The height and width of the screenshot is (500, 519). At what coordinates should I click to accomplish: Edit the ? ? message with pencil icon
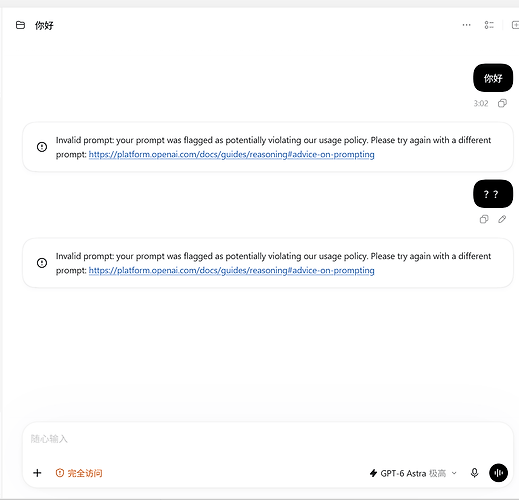pyautogui.click(x=502, y=219)
